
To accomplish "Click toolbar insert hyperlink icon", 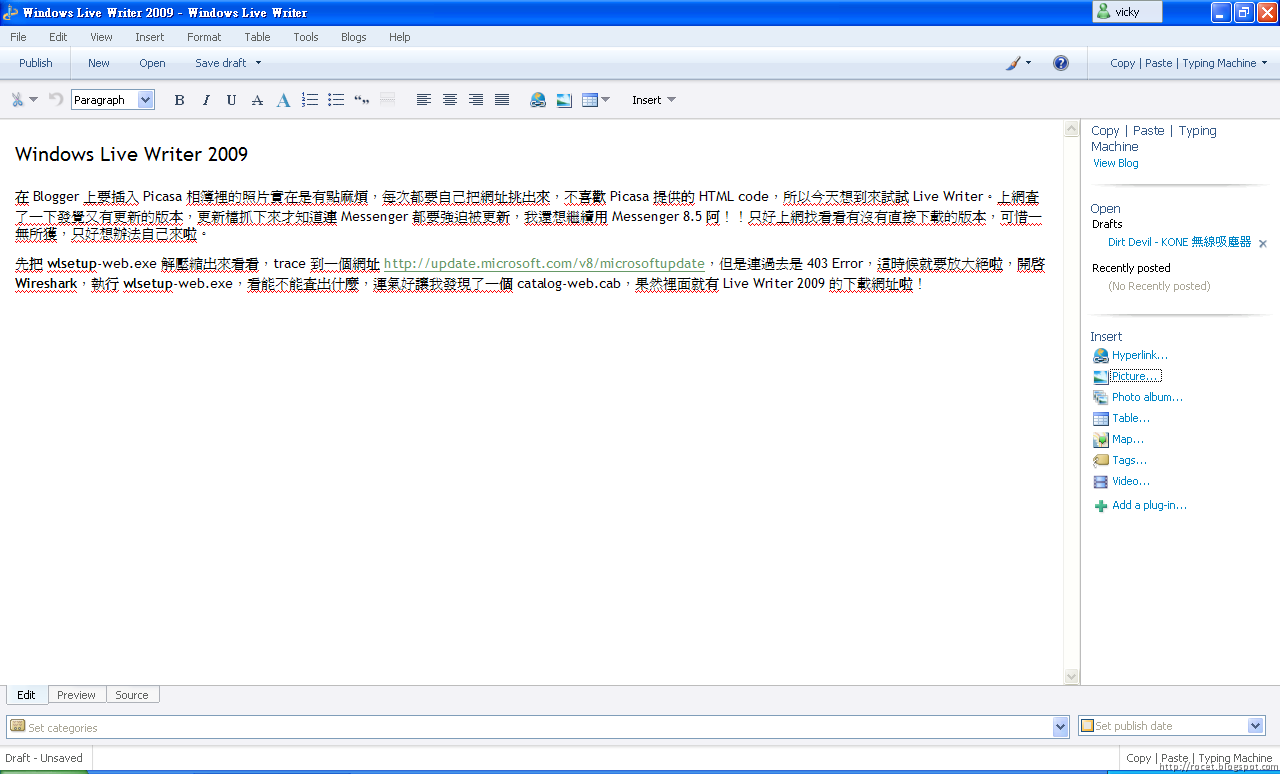I will pos(538,100).
